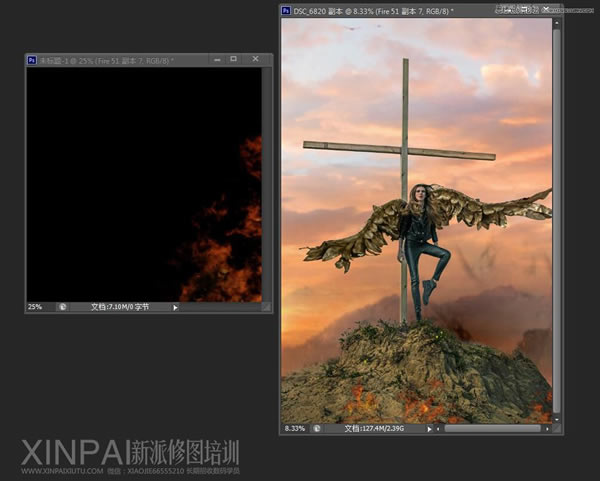Viewport: 600px width, 481px height.
Task: Click the 文档:7.10M/0 字节 status text
Action: pyautogui.click(x=120, y=307)
